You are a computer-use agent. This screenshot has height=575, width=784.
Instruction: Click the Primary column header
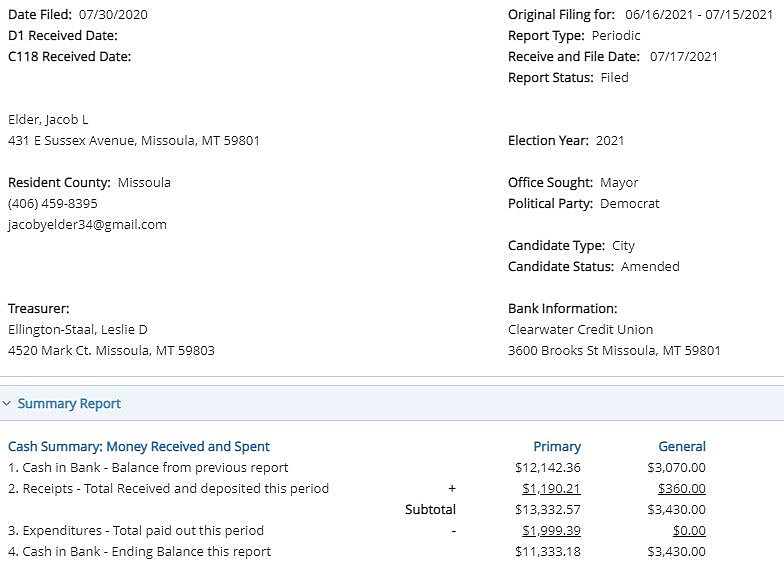pyautogui.click(x=557, y=446)
